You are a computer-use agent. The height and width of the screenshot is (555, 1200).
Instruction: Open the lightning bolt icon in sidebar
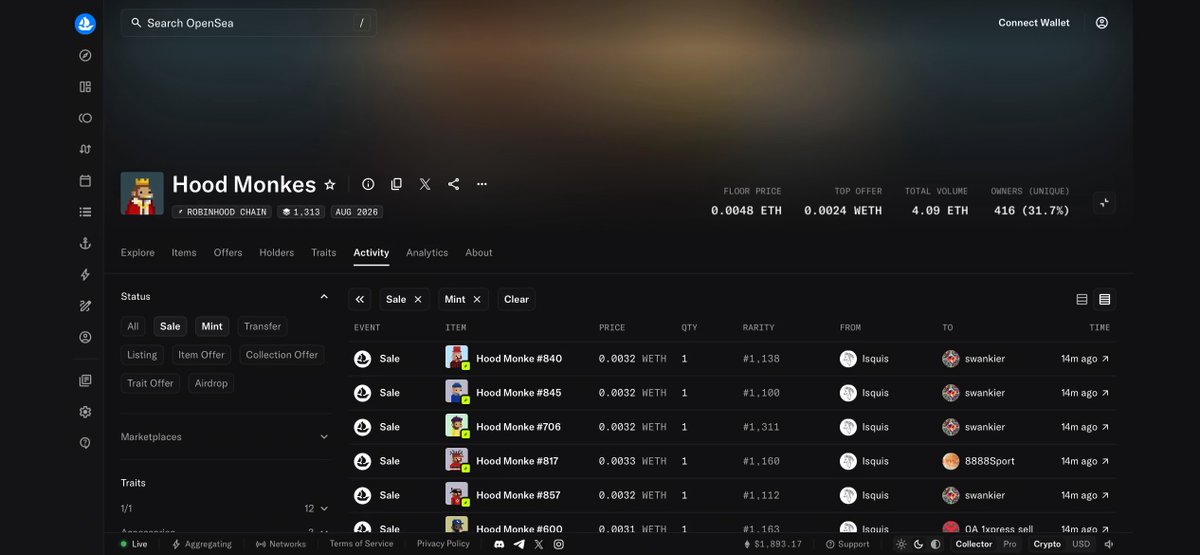[85, 275]
